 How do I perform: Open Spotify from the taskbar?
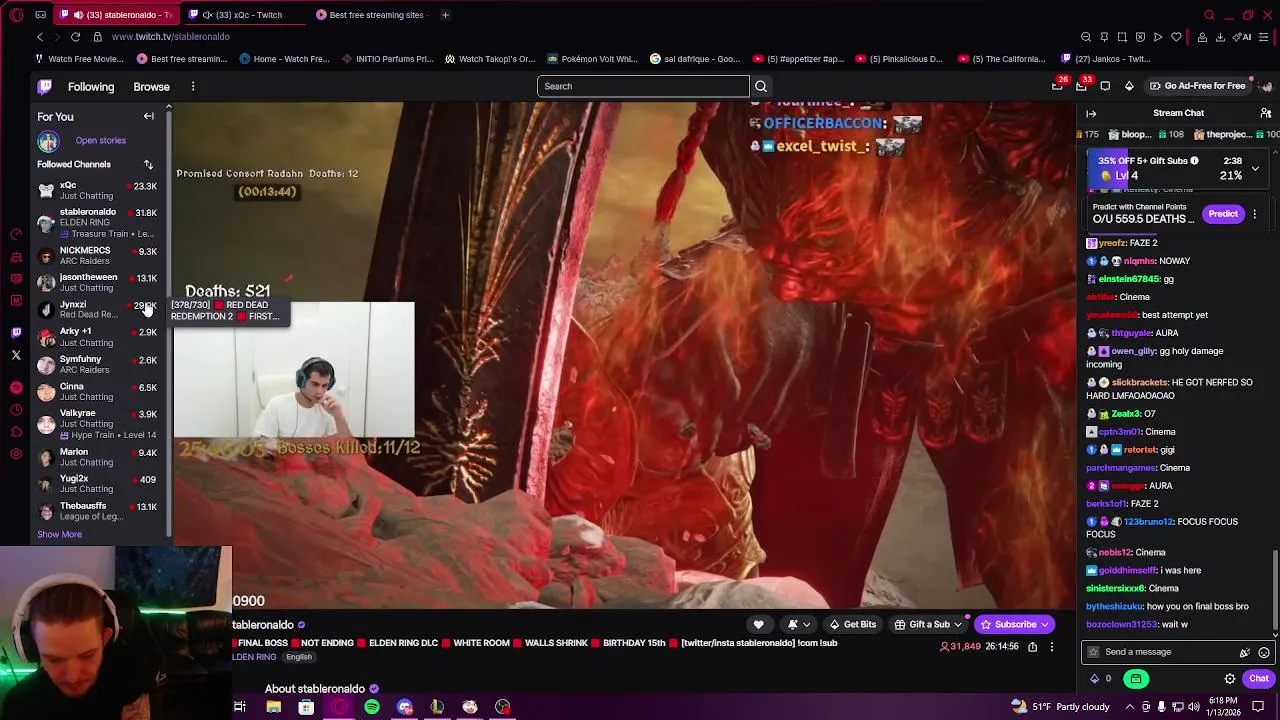372,707
